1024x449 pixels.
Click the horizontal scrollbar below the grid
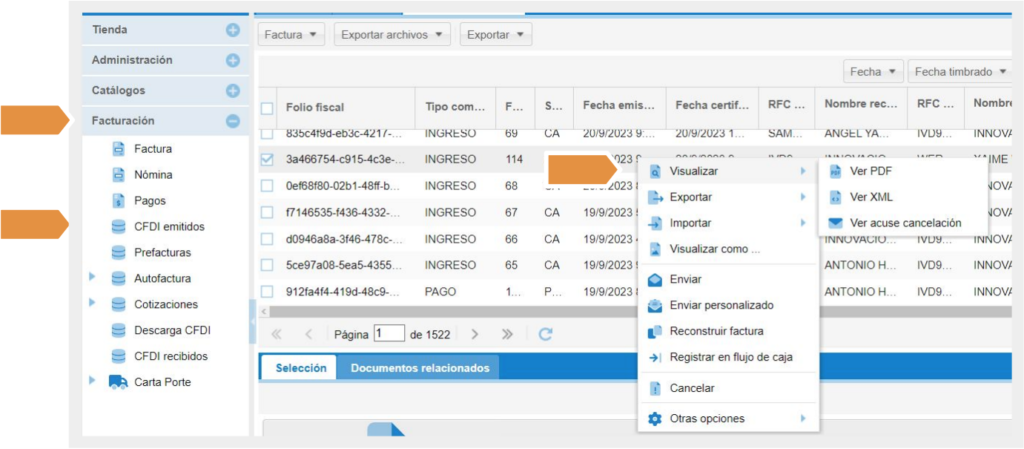450,312
